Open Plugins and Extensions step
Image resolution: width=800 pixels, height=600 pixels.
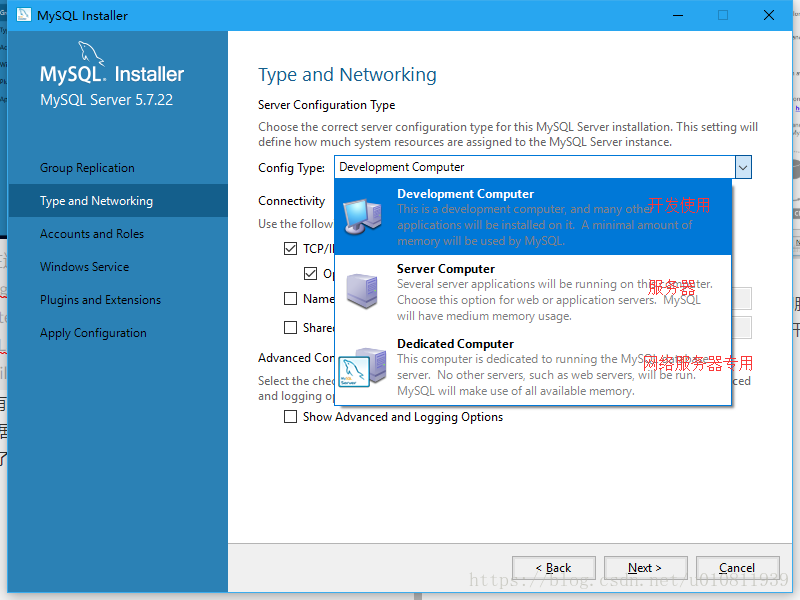tap(118, 300)
